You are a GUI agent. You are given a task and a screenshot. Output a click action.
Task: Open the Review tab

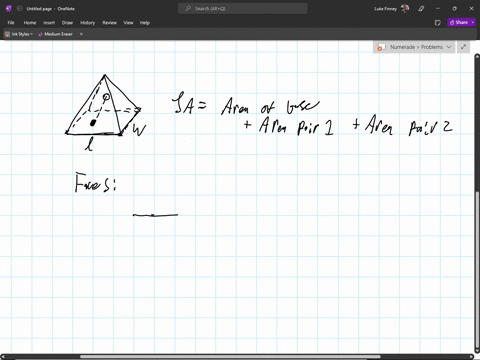[x=109, y=23]
